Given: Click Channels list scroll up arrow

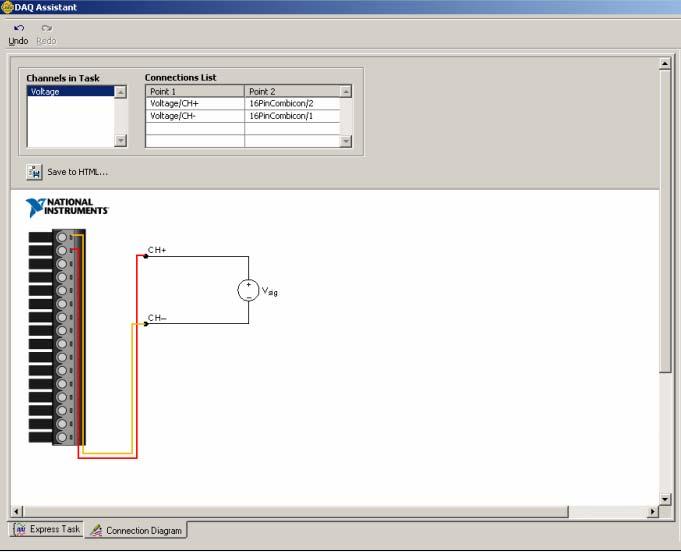Looking at the screenshot, I should coord(120,92).
